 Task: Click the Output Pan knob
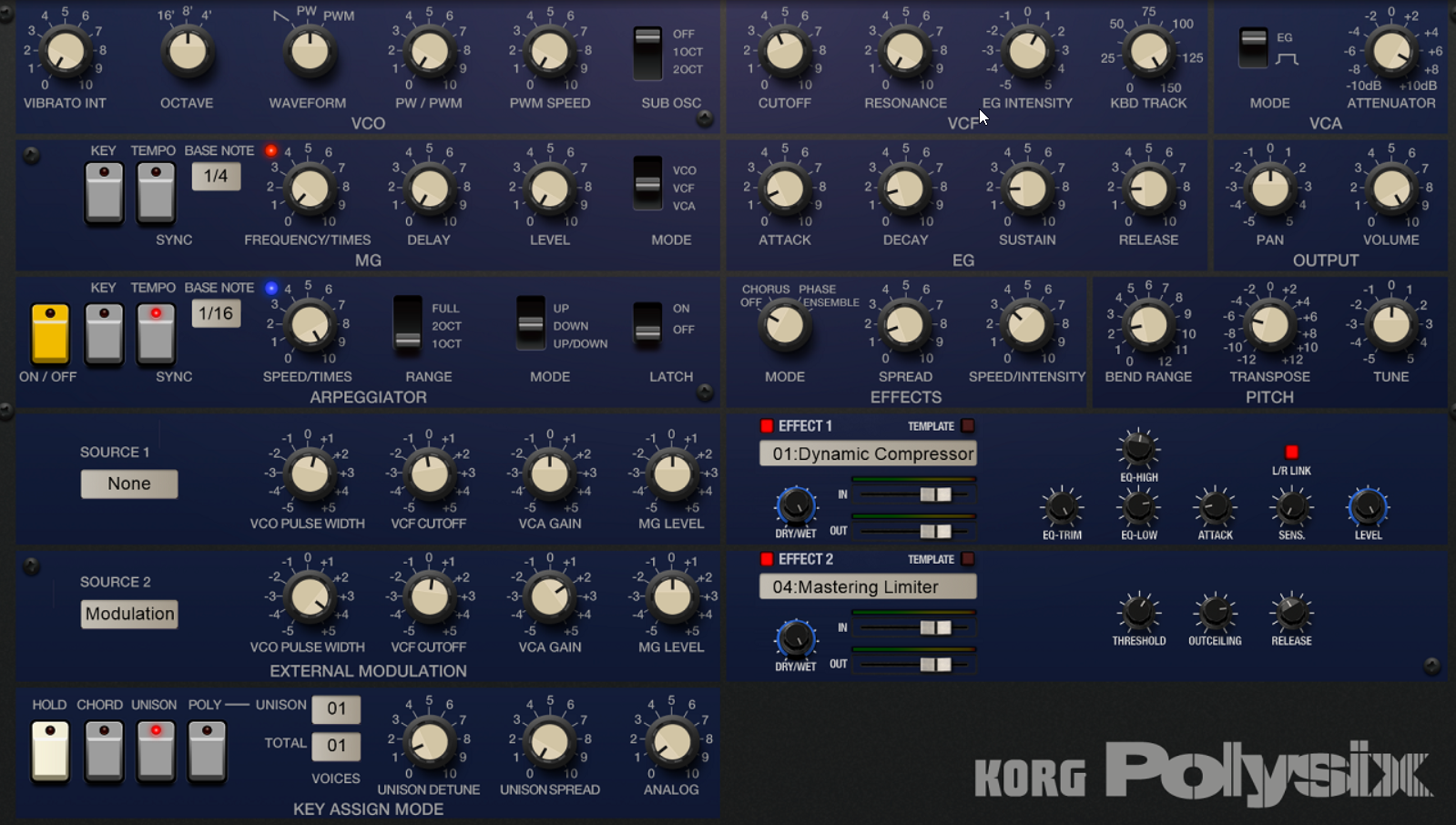point(1270,189)
